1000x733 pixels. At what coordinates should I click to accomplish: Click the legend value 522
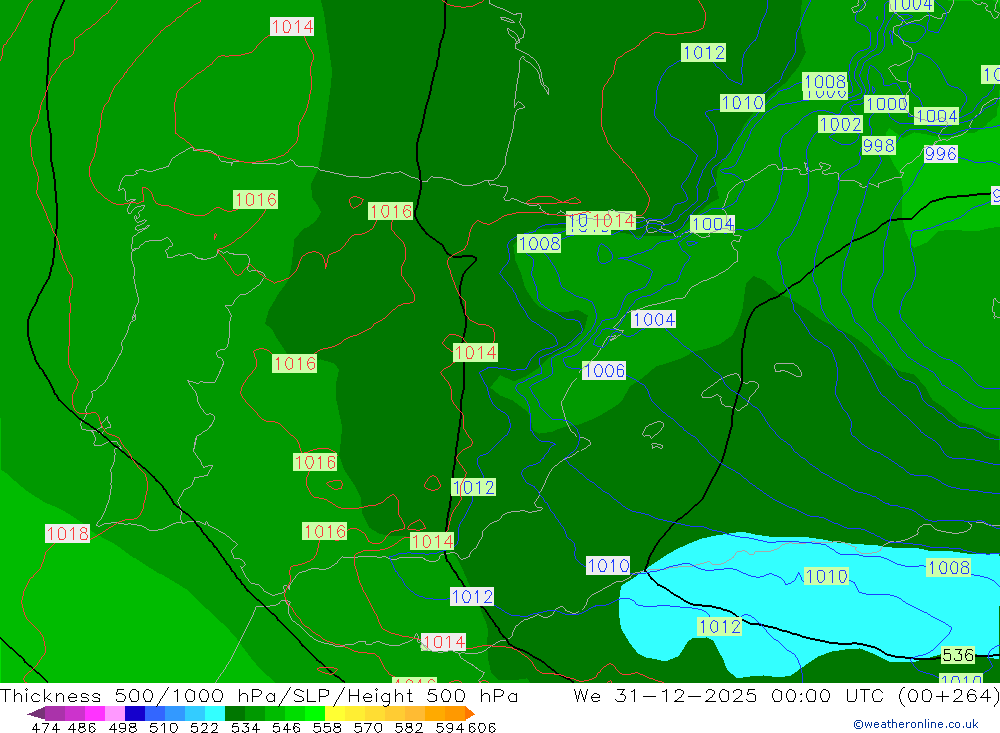point(204,727)
